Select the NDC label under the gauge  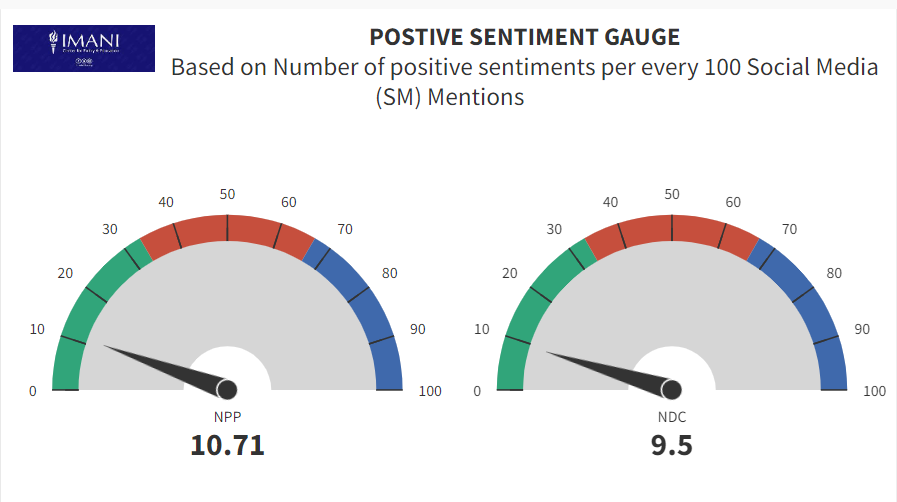click(672, 416)
